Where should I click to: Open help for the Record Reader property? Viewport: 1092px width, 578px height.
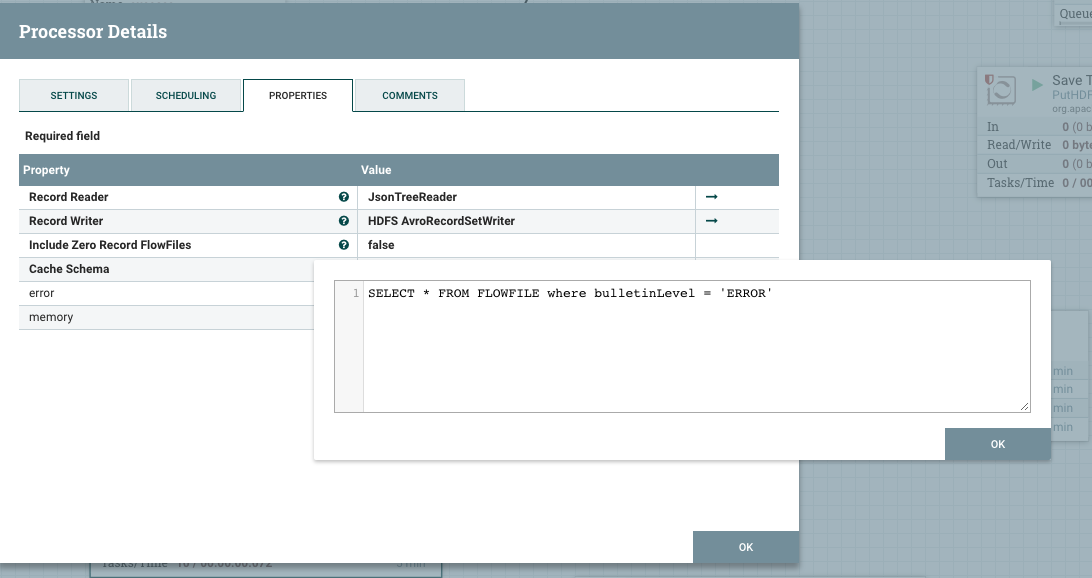[344, 197]
